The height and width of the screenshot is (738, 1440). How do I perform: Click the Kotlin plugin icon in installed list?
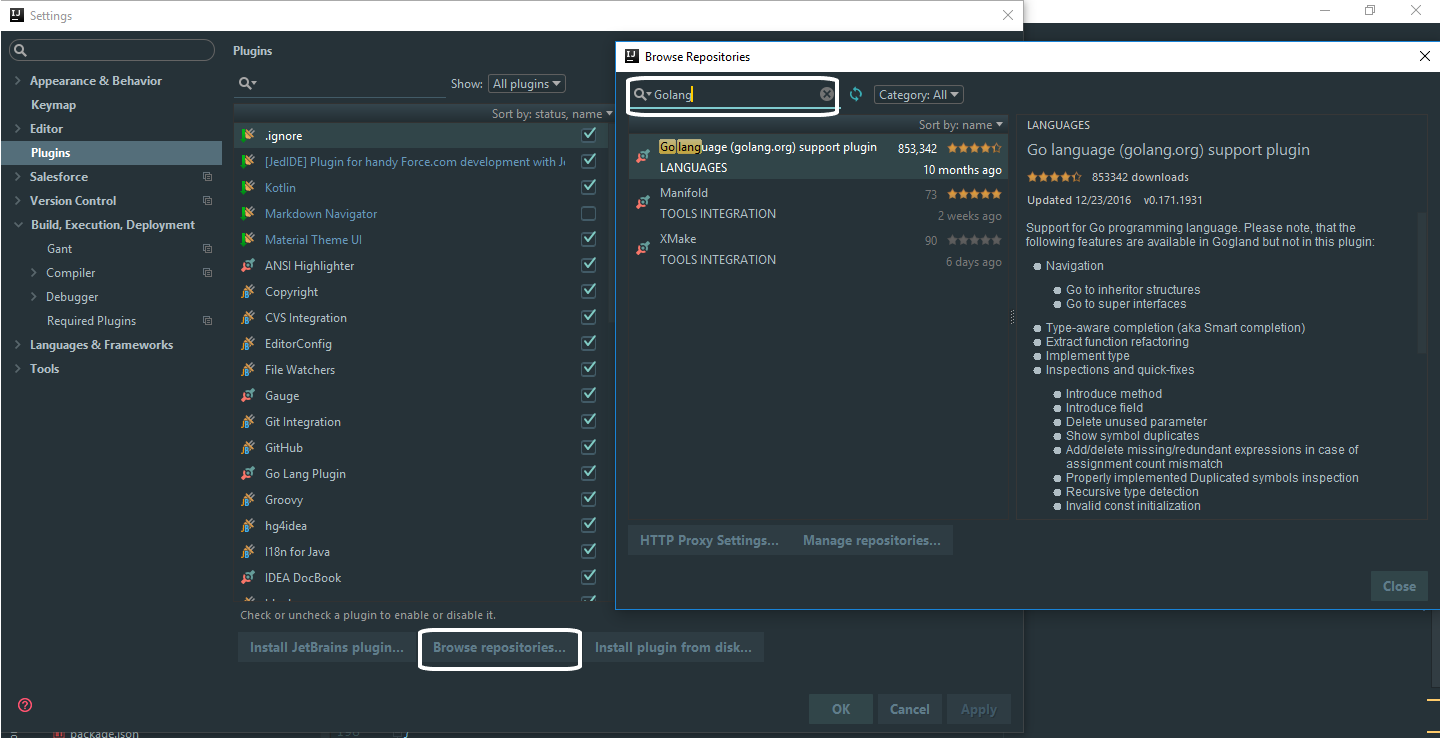pyautogui.click(x=248, y=187)
